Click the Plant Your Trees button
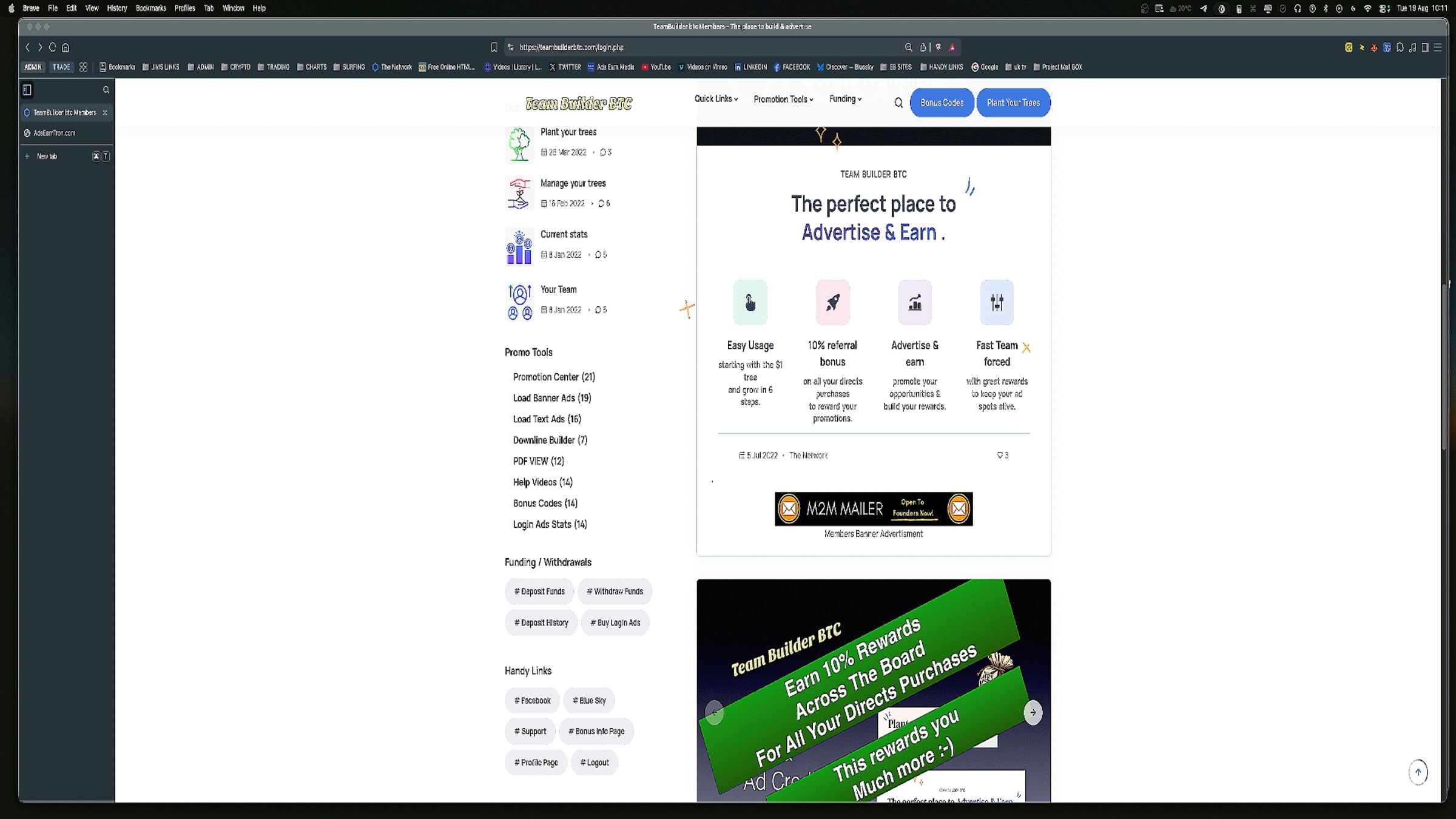This screenshot has height=819, width=1456. (x=1013, y=103)
